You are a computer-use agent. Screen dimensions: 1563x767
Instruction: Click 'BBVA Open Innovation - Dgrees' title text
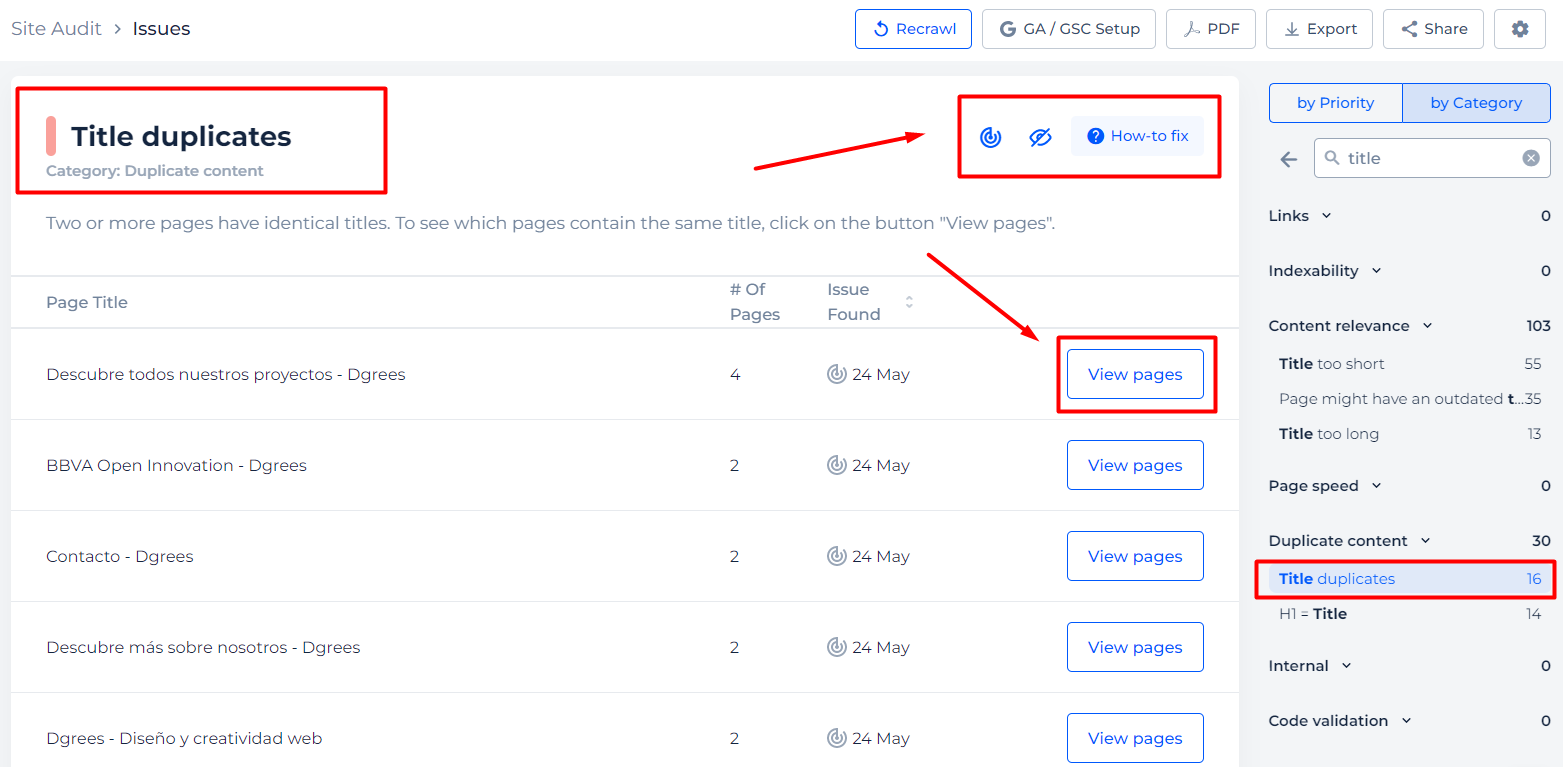(x=176, y=465)
